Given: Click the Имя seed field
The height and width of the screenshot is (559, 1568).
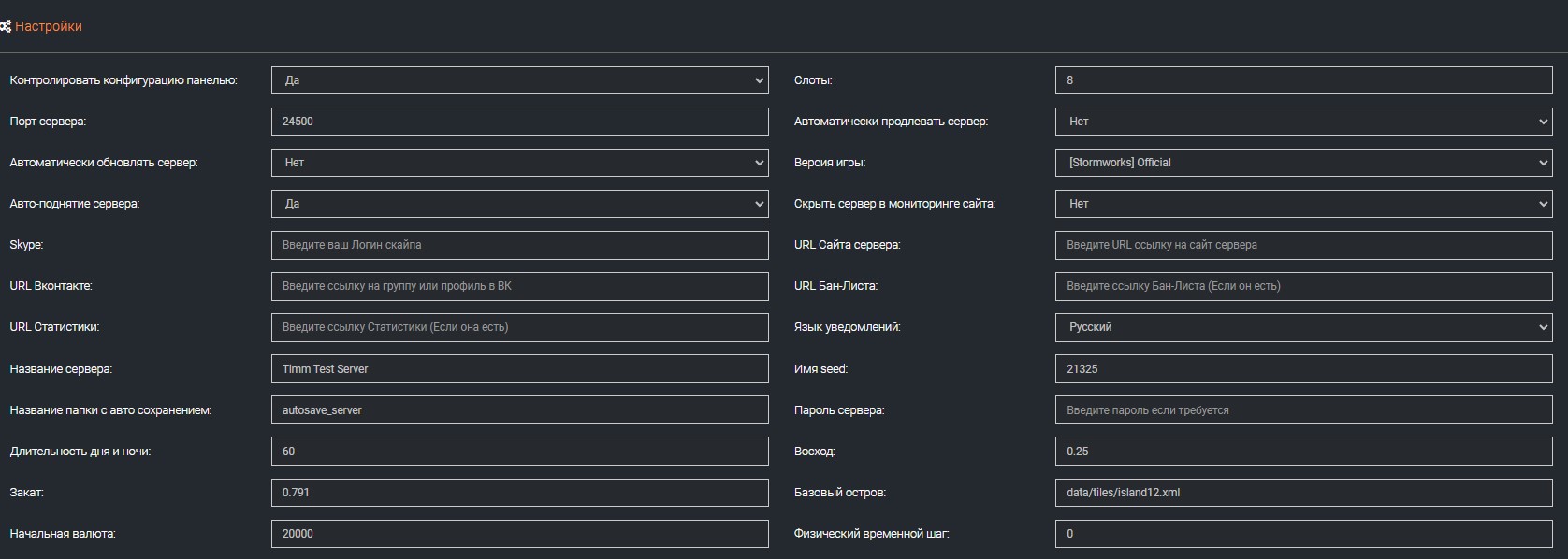Looking at the screenshot, I should point(1303,369).
